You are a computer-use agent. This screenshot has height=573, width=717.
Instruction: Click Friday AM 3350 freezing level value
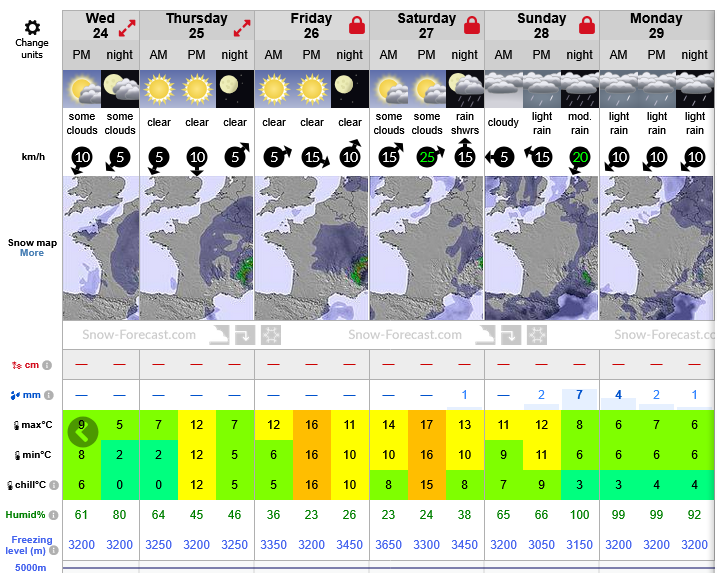point(273,545)
